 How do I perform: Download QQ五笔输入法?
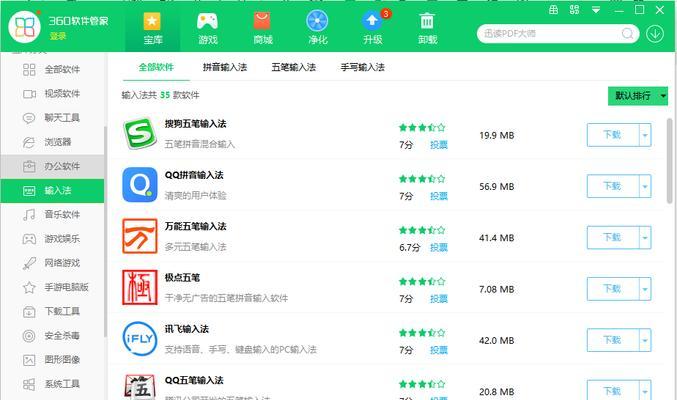[613, 390]
